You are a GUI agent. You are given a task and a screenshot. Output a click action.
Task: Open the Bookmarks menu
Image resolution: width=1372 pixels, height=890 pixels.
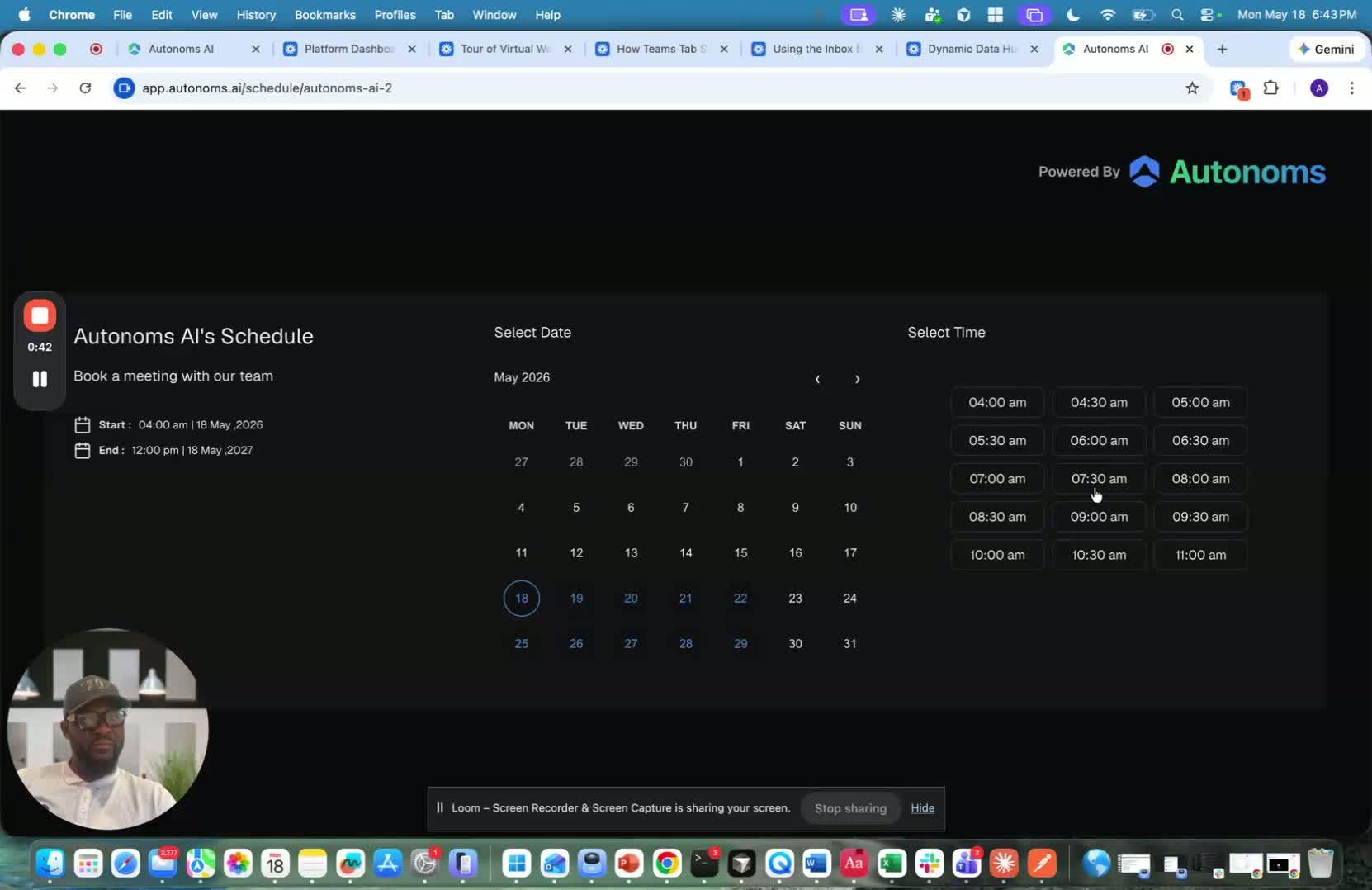(325, 15)
